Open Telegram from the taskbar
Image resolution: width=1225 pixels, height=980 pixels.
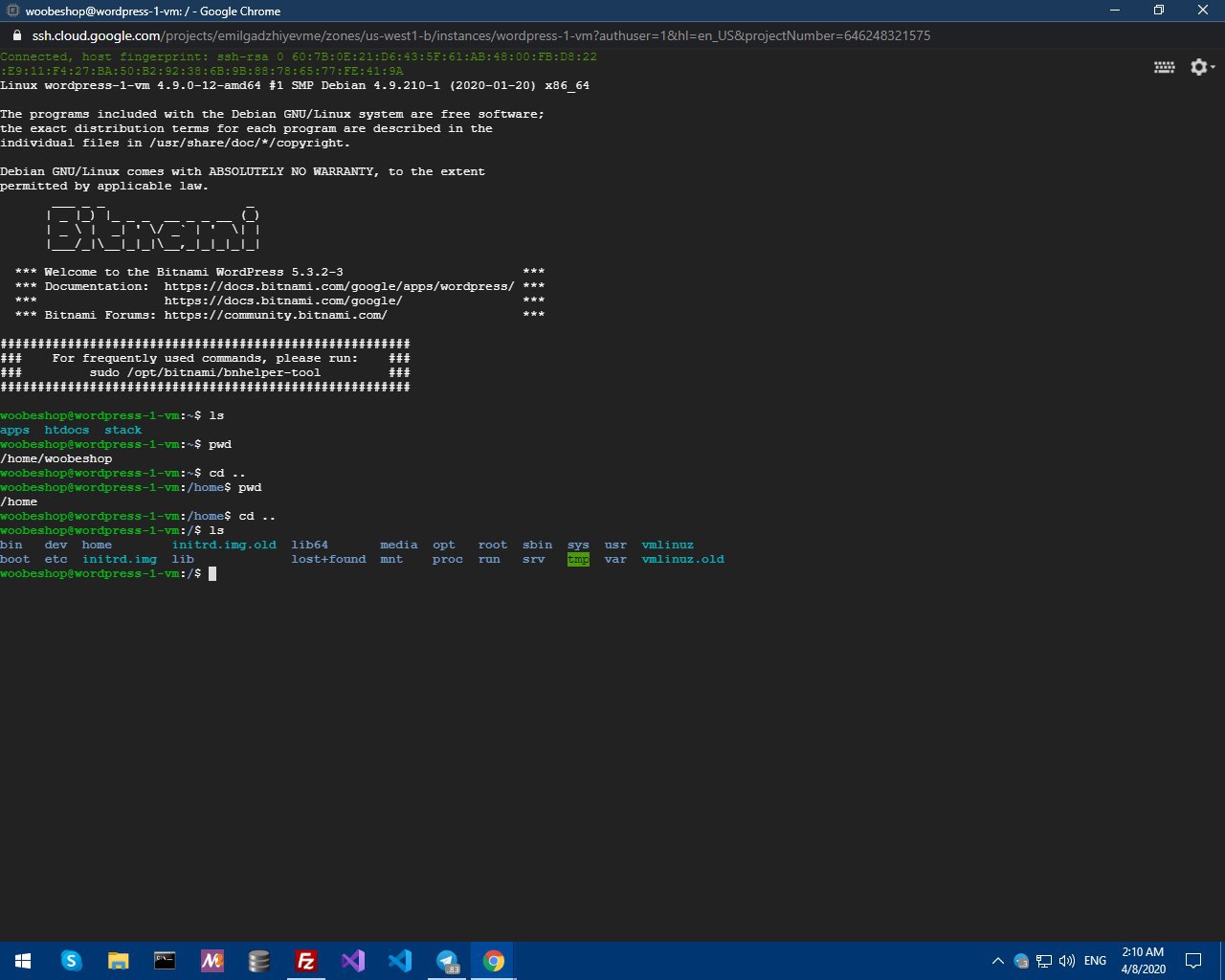coord(447,961)
